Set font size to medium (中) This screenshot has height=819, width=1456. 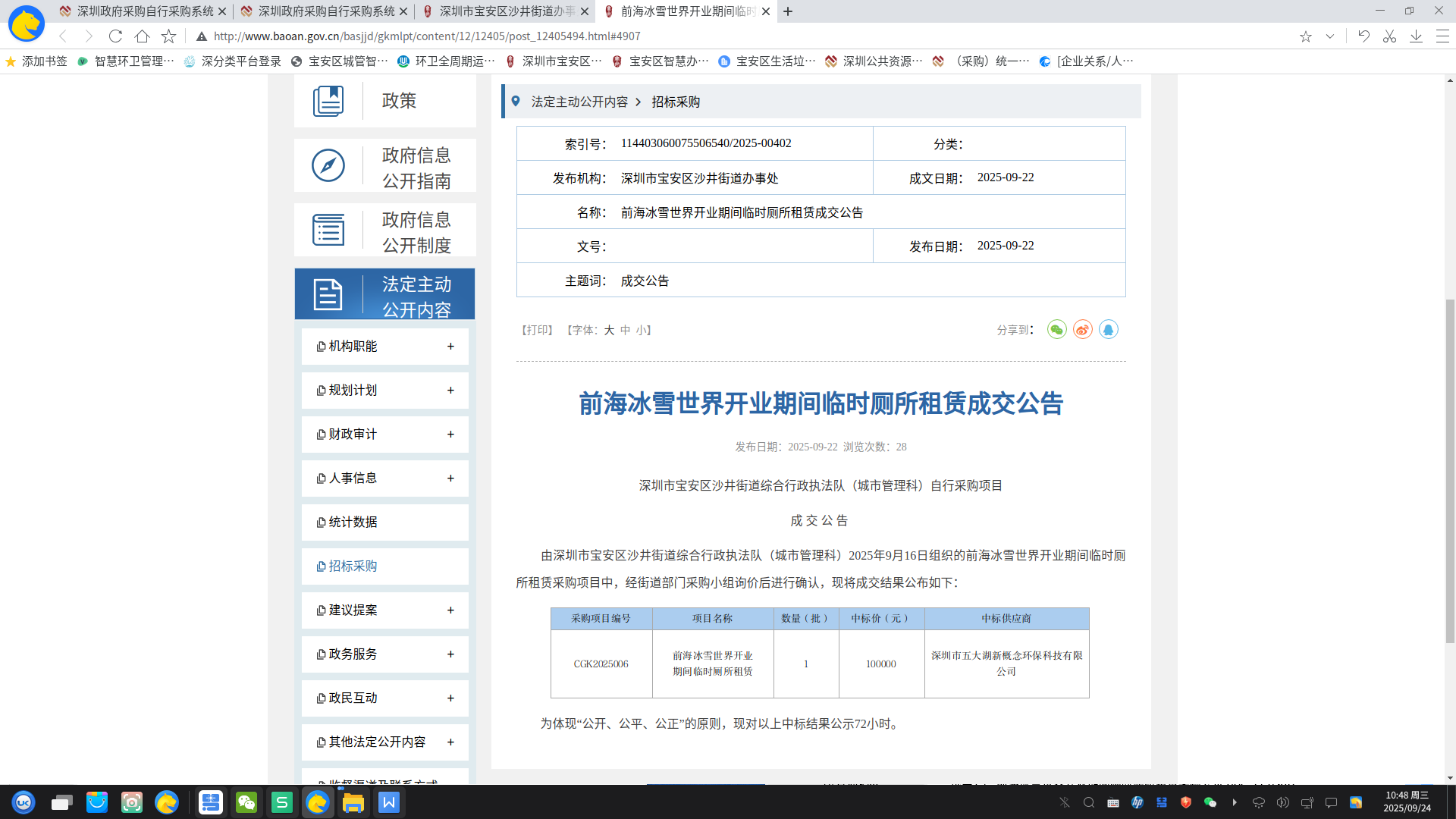(626, 331)
